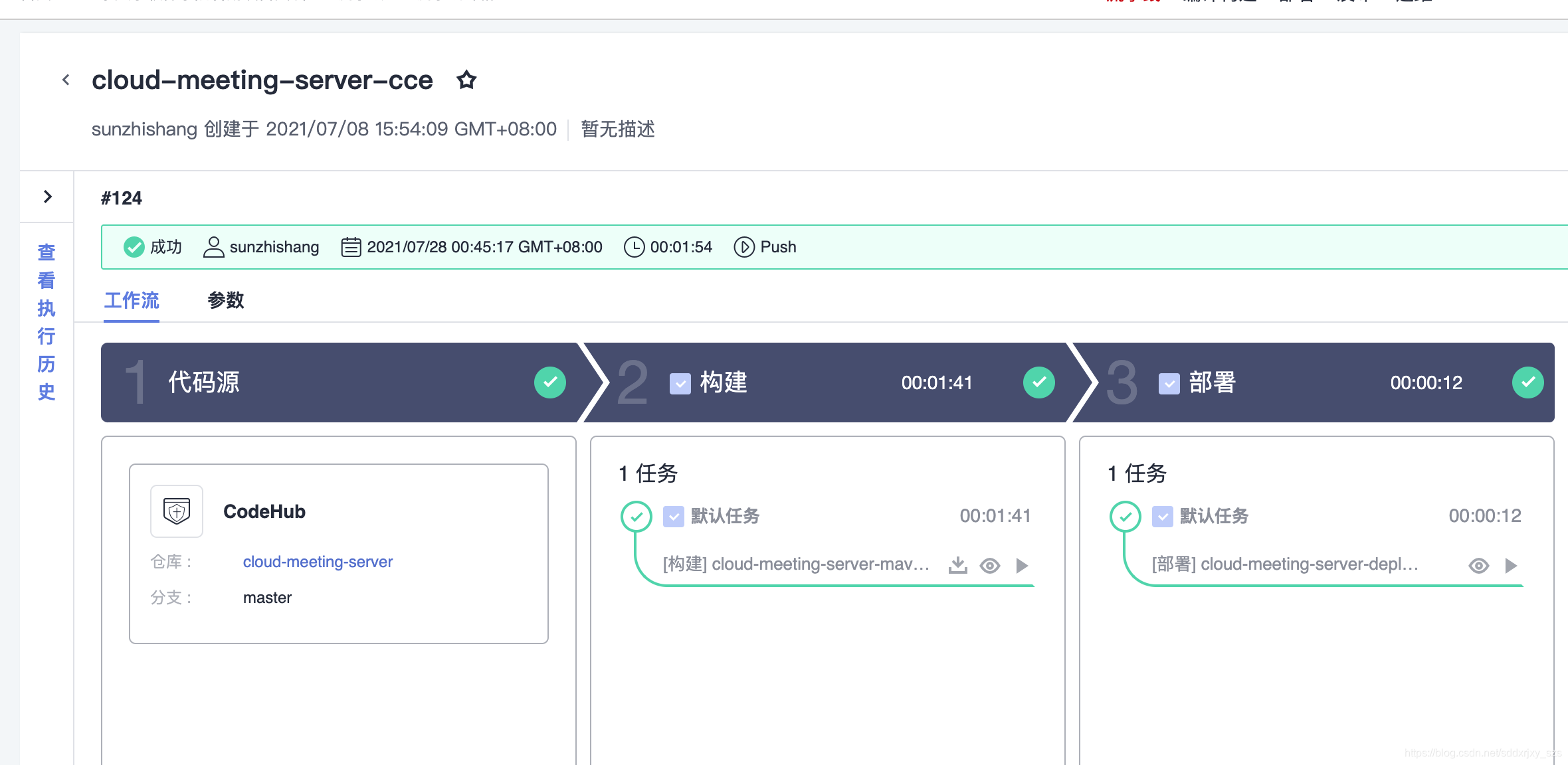
Task: Click the pipeline title cloud-meeting-server-cce
Action: click(x=262, y=80)
